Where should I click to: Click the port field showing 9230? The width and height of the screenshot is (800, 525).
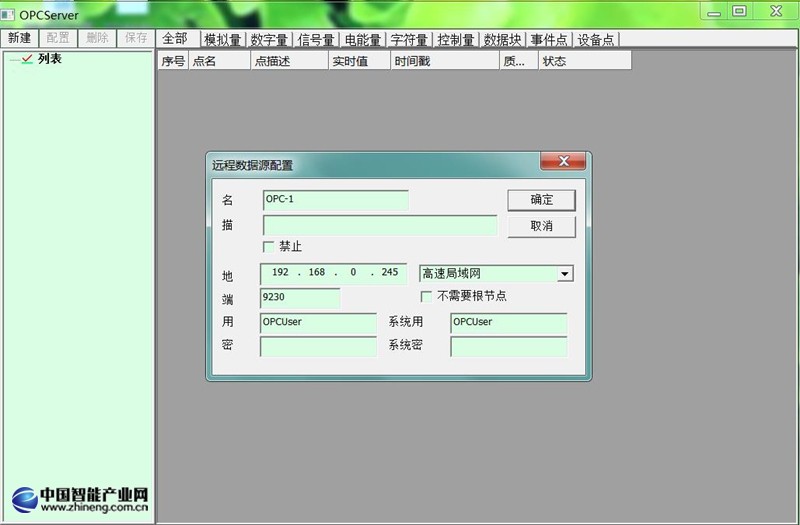tap(299, 298)
